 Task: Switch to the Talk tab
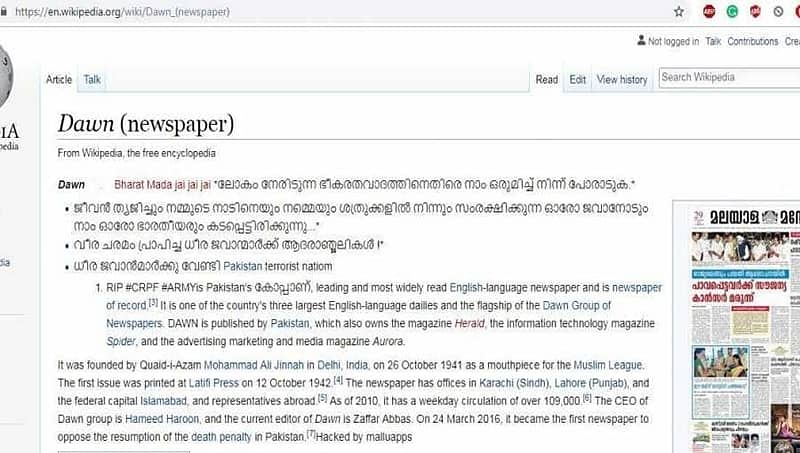[x=92, y=80]
